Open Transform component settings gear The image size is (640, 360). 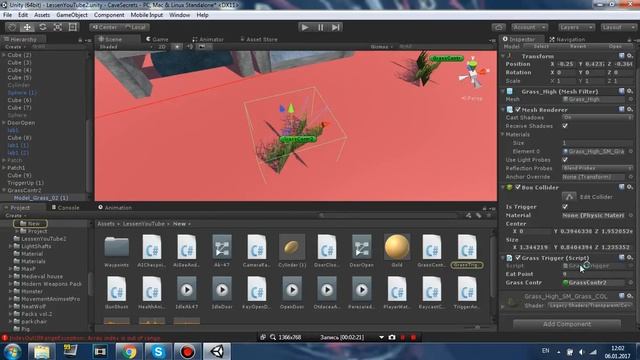[629, 56]
